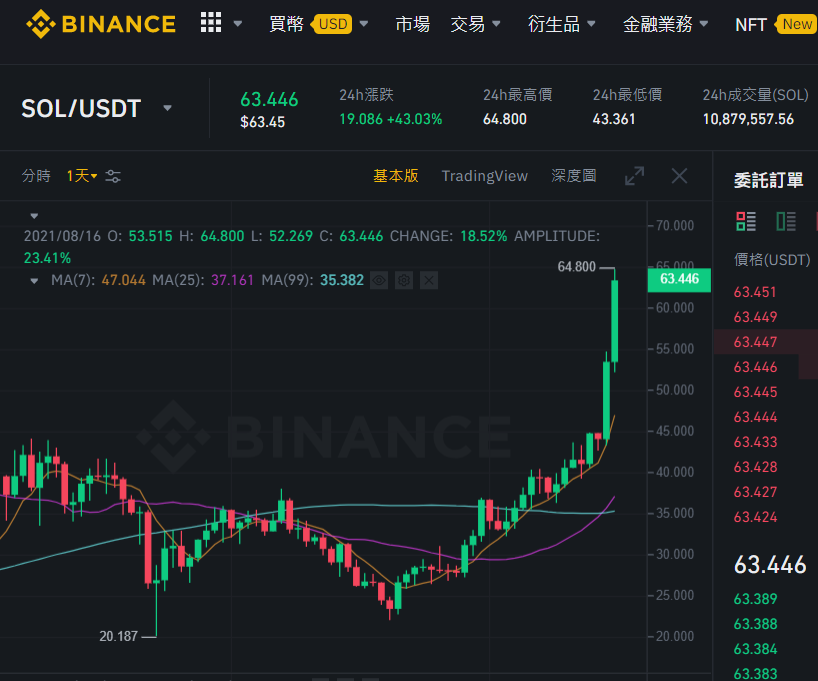The image size is (818, 681).
Task: Open the apps grid menu icon
Action: tap(211, 23)
